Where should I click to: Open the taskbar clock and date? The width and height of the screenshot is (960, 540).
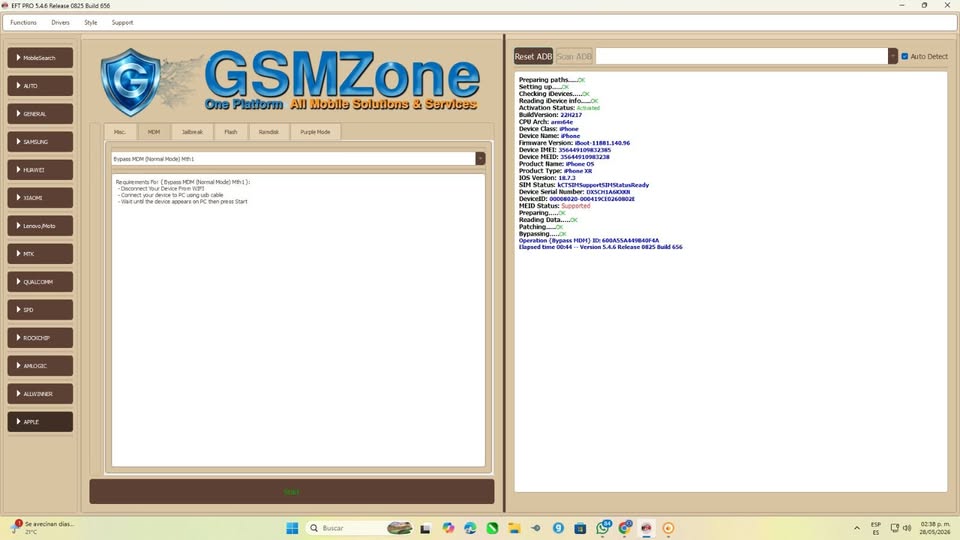click(x=936, y=528)
